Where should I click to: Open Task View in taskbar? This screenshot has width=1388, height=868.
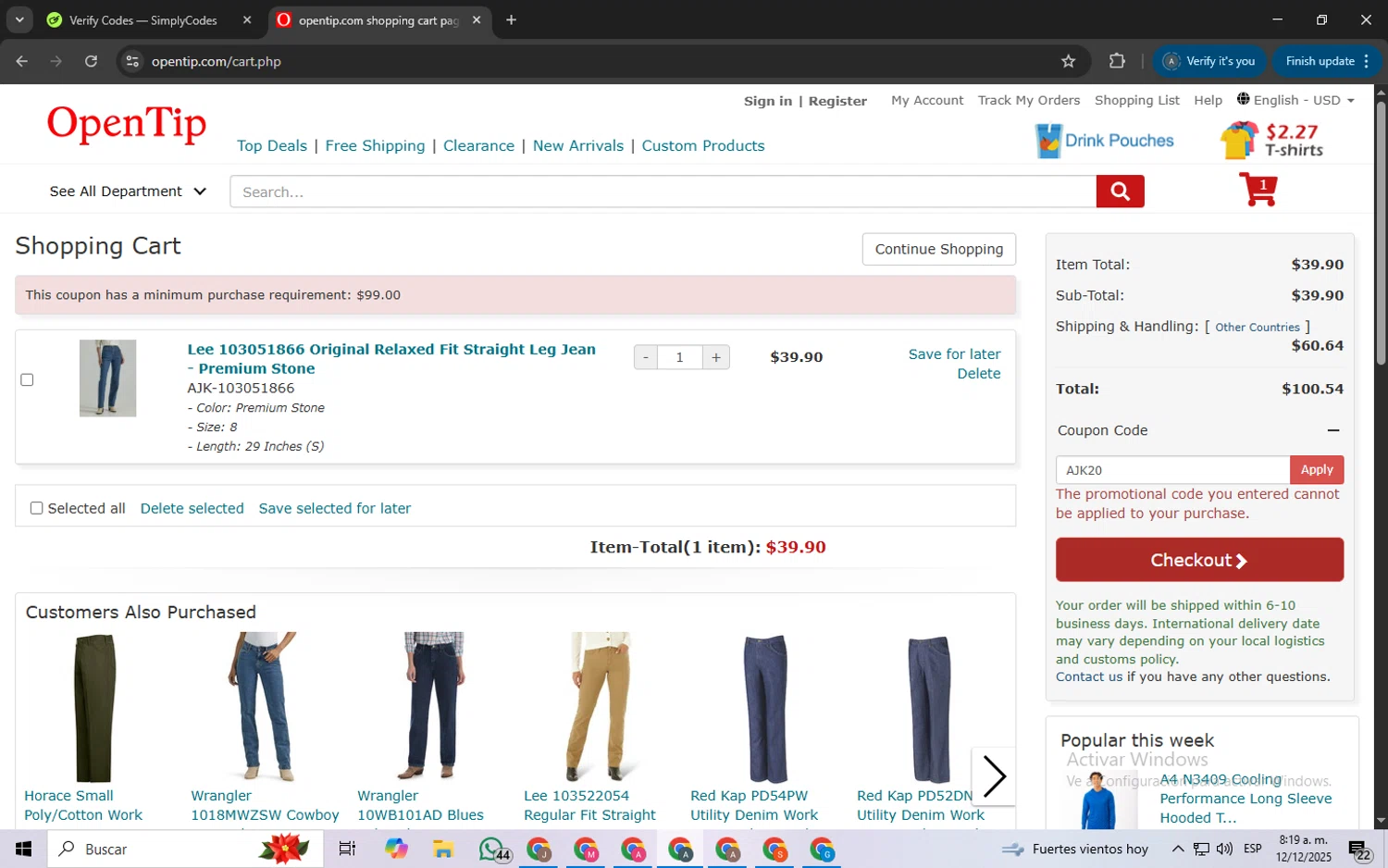347,849
